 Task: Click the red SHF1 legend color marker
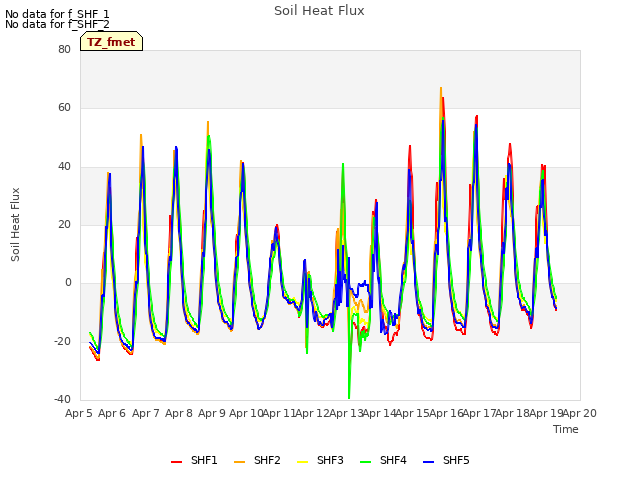click(x=176, y=462)
